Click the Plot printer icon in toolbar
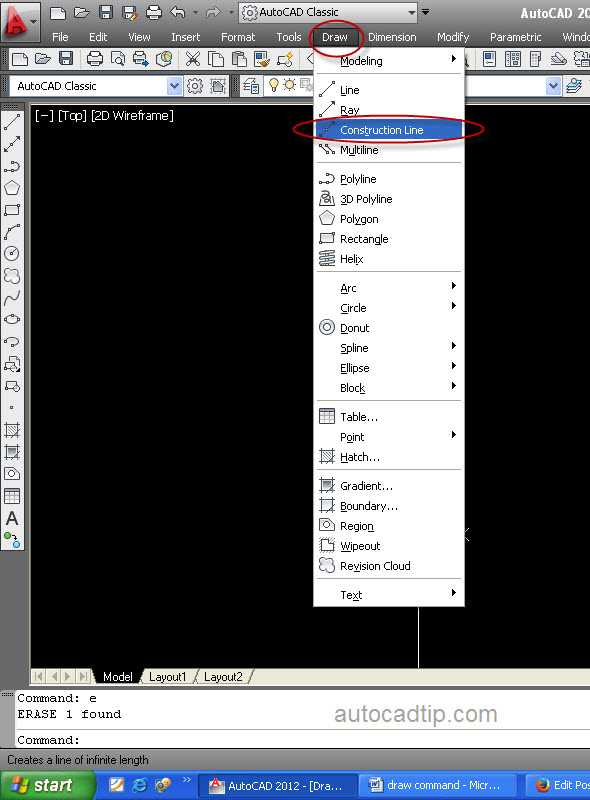This screenshot has width=590, height=800. click(94, 59)
